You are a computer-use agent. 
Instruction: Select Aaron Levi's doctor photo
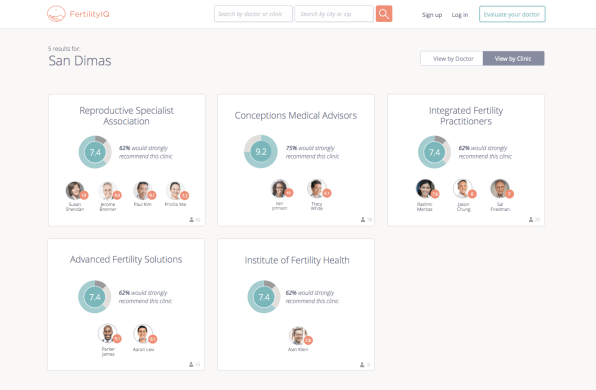pos(143,333)
